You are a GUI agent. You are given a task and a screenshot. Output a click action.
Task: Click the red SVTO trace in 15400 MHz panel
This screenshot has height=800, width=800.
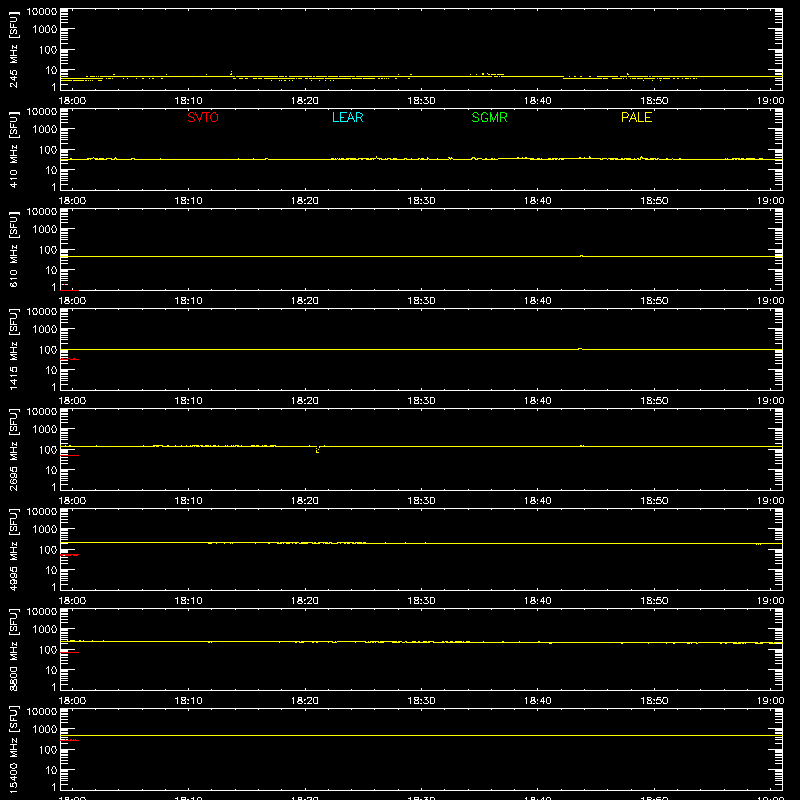pyautogui.click(x=69, y=740)
